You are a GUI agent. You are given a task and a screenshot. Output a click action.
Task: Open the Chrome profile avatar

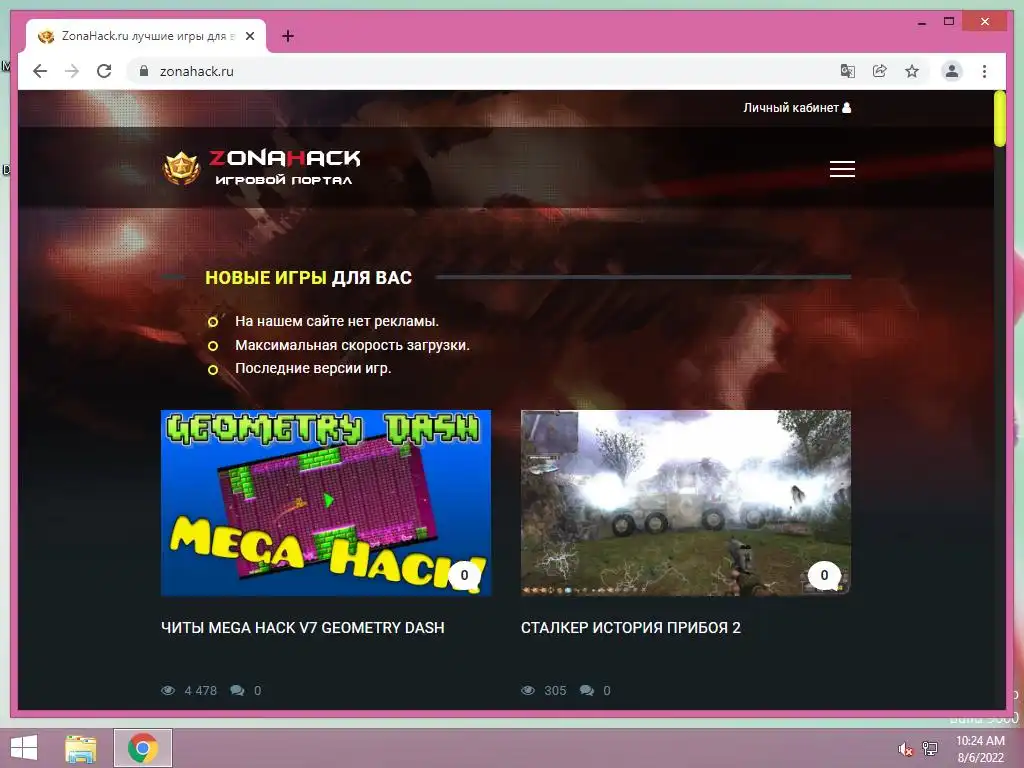[952, 71]
